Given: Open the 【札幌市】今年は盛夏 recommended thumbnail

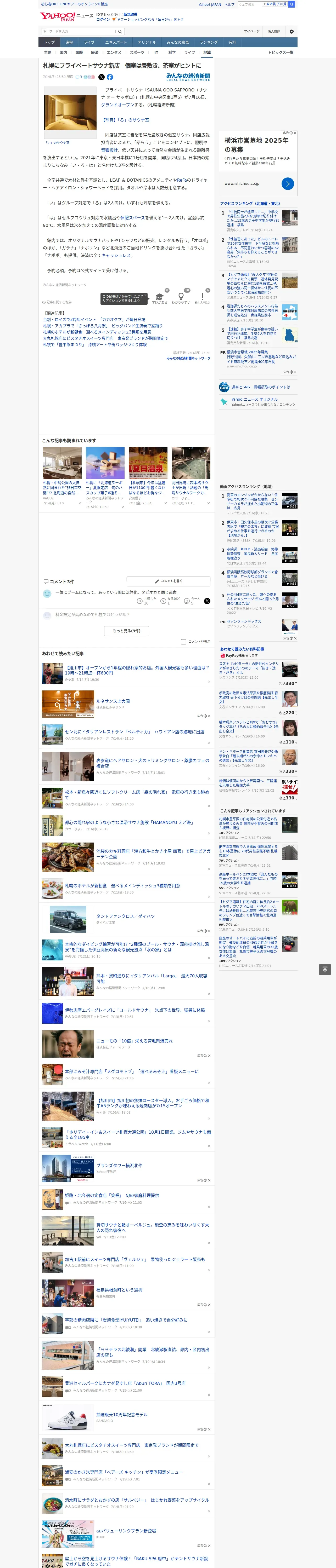Looking at the screenshot, I should click(148, 463).
